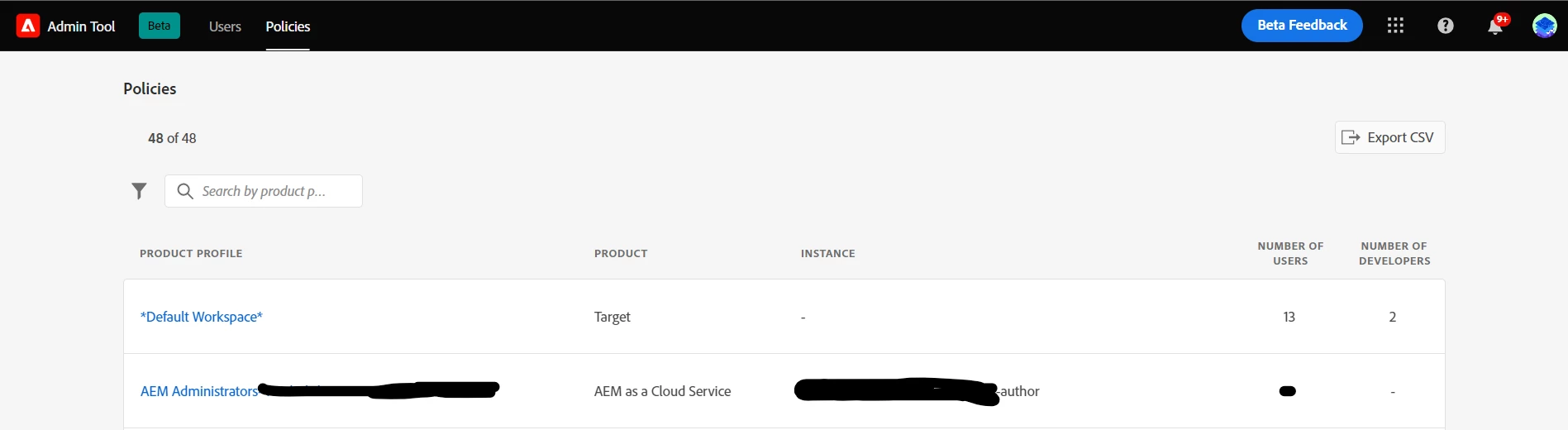Click the PRODUCT column header
This screenshot has height=430, width=1568.
coord(621,254)
